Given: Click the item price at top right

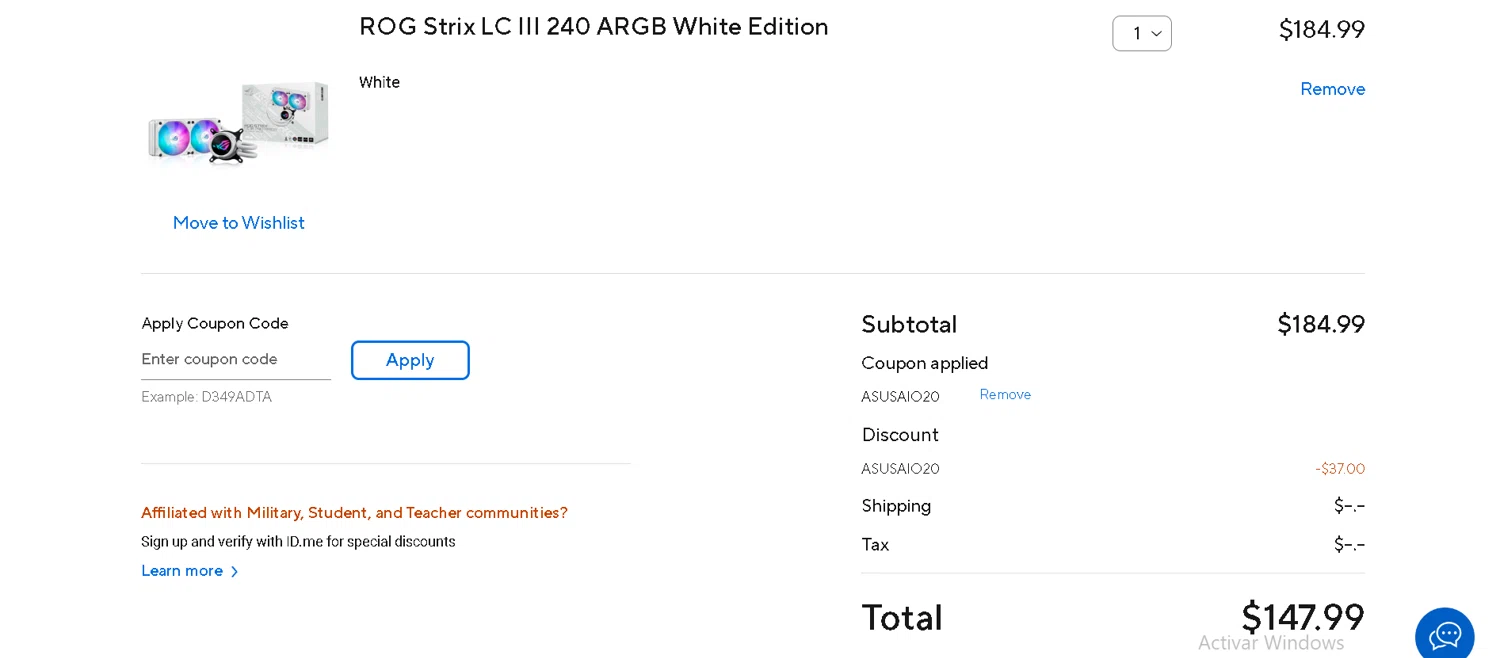Looking at the screenshot, I should tap(1321, 30).
